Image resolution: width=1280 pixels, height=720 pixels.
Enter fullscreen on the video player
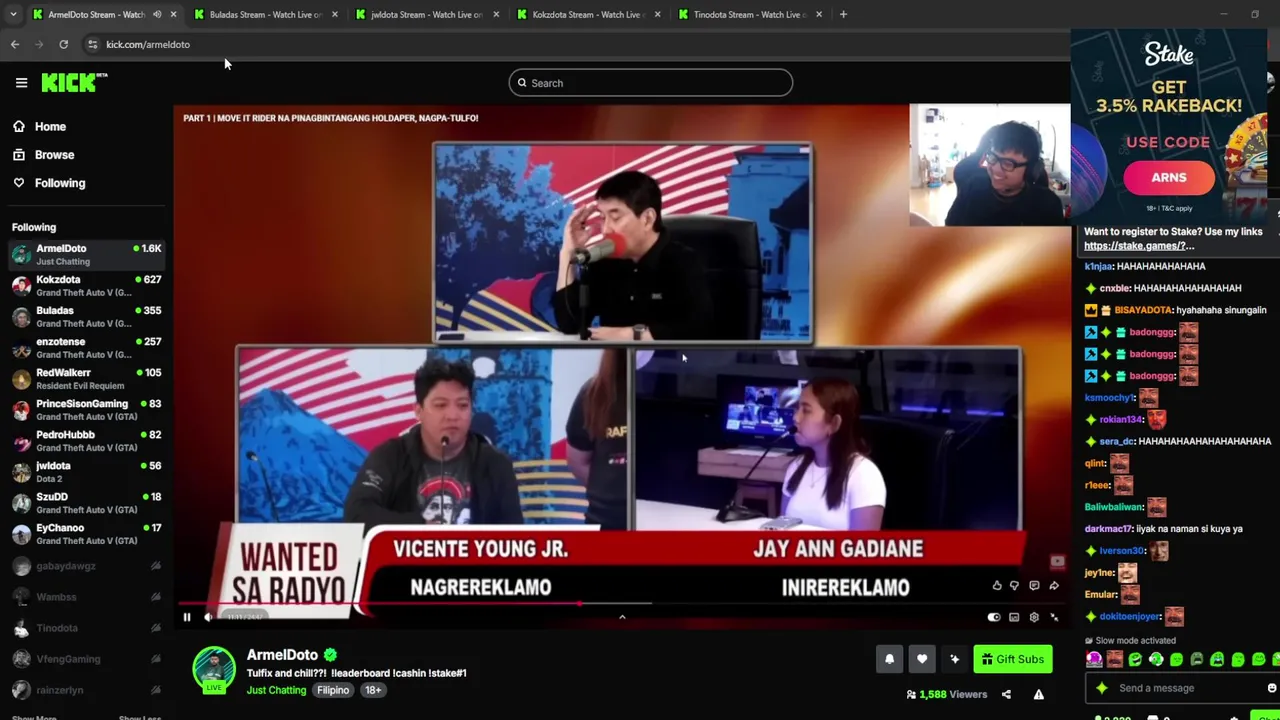tap(1054, 617)
